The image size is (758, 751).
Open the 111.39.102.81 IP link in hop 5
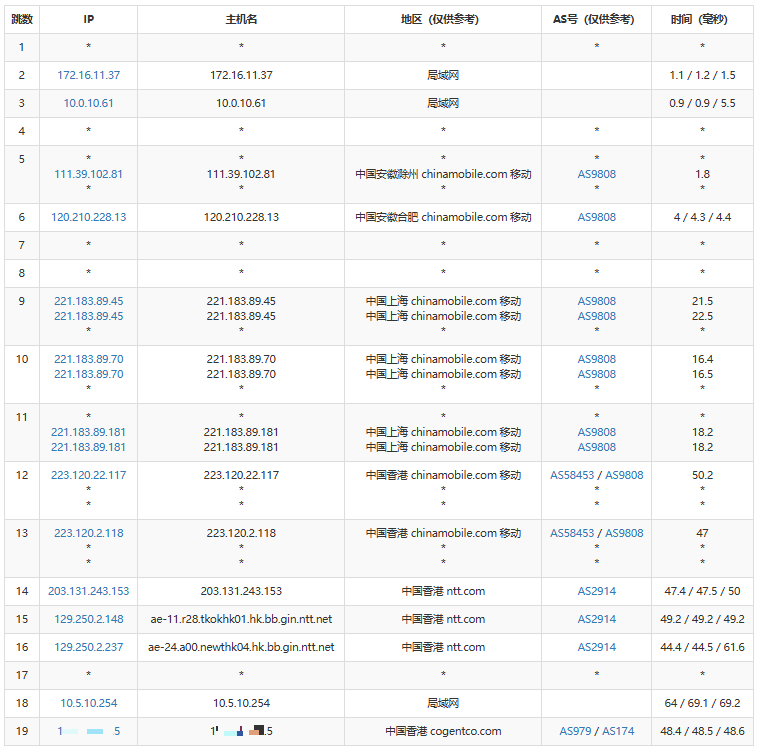pyautogui.click(x=89, y=174)
